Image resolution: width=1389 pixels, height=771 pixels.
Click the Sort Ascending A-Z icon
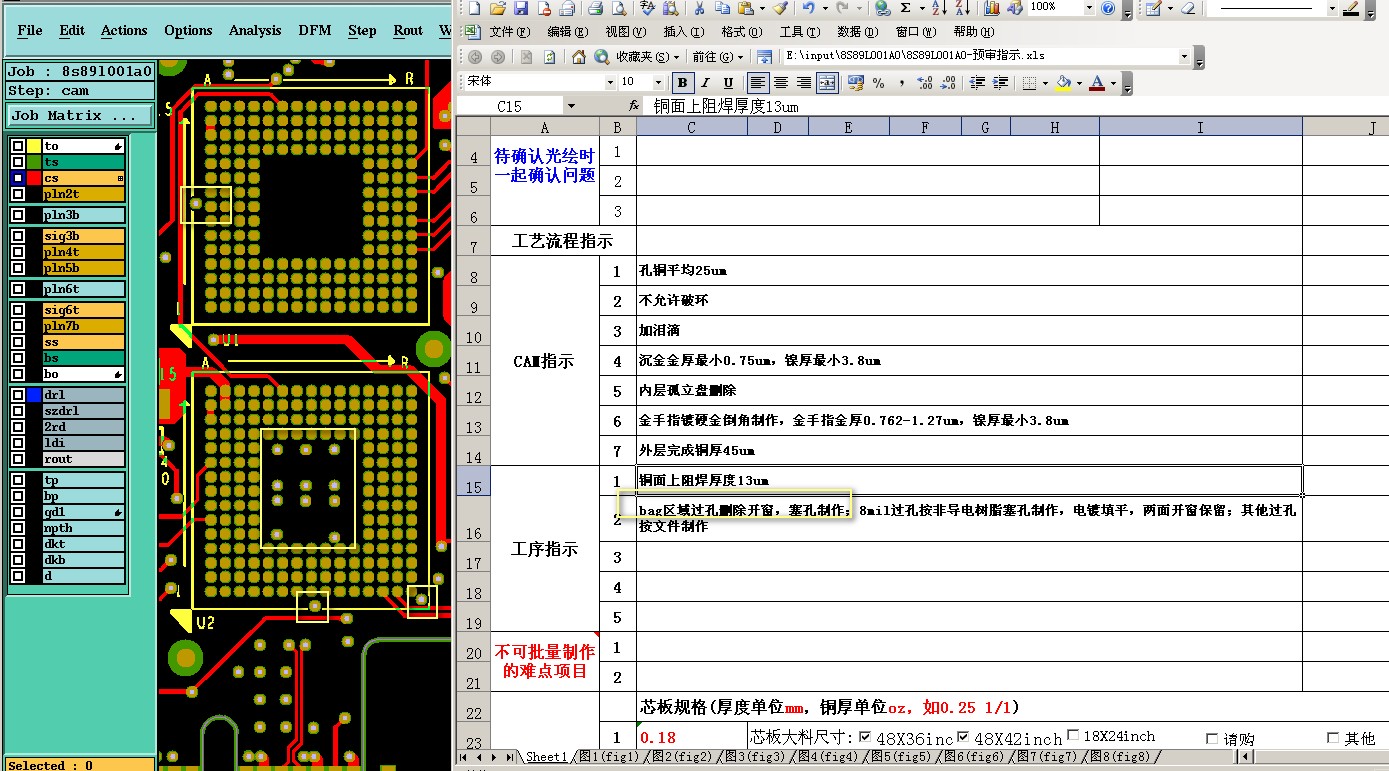938,8
